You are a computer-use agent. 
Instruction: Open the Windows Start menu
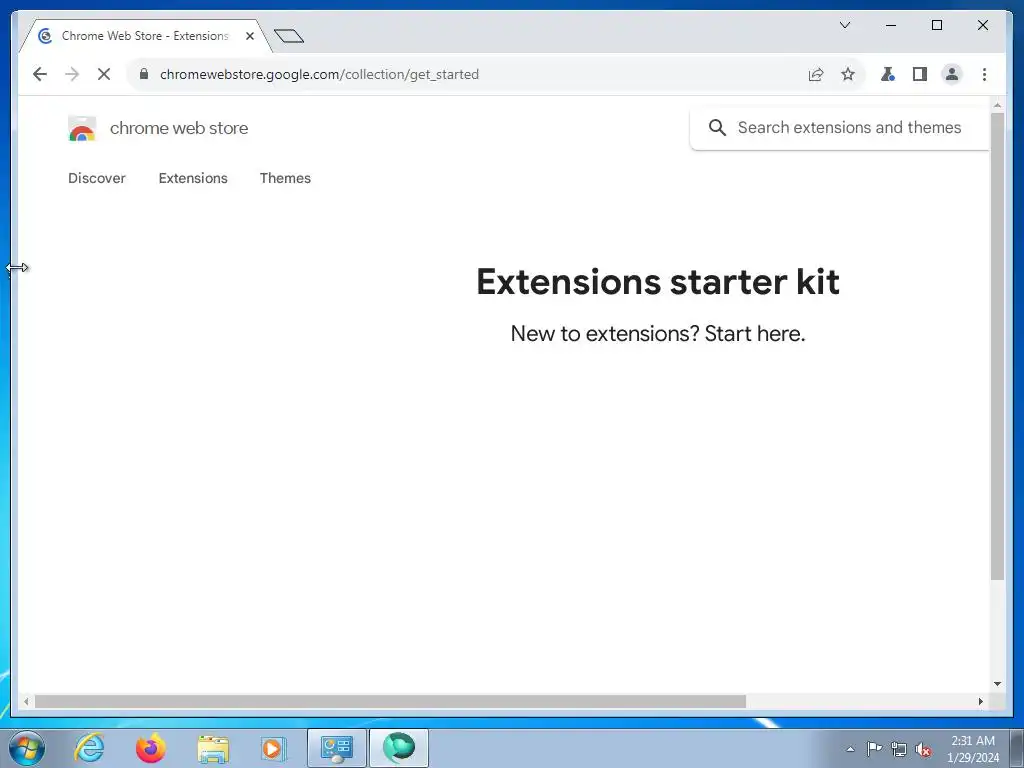point(27,748)
